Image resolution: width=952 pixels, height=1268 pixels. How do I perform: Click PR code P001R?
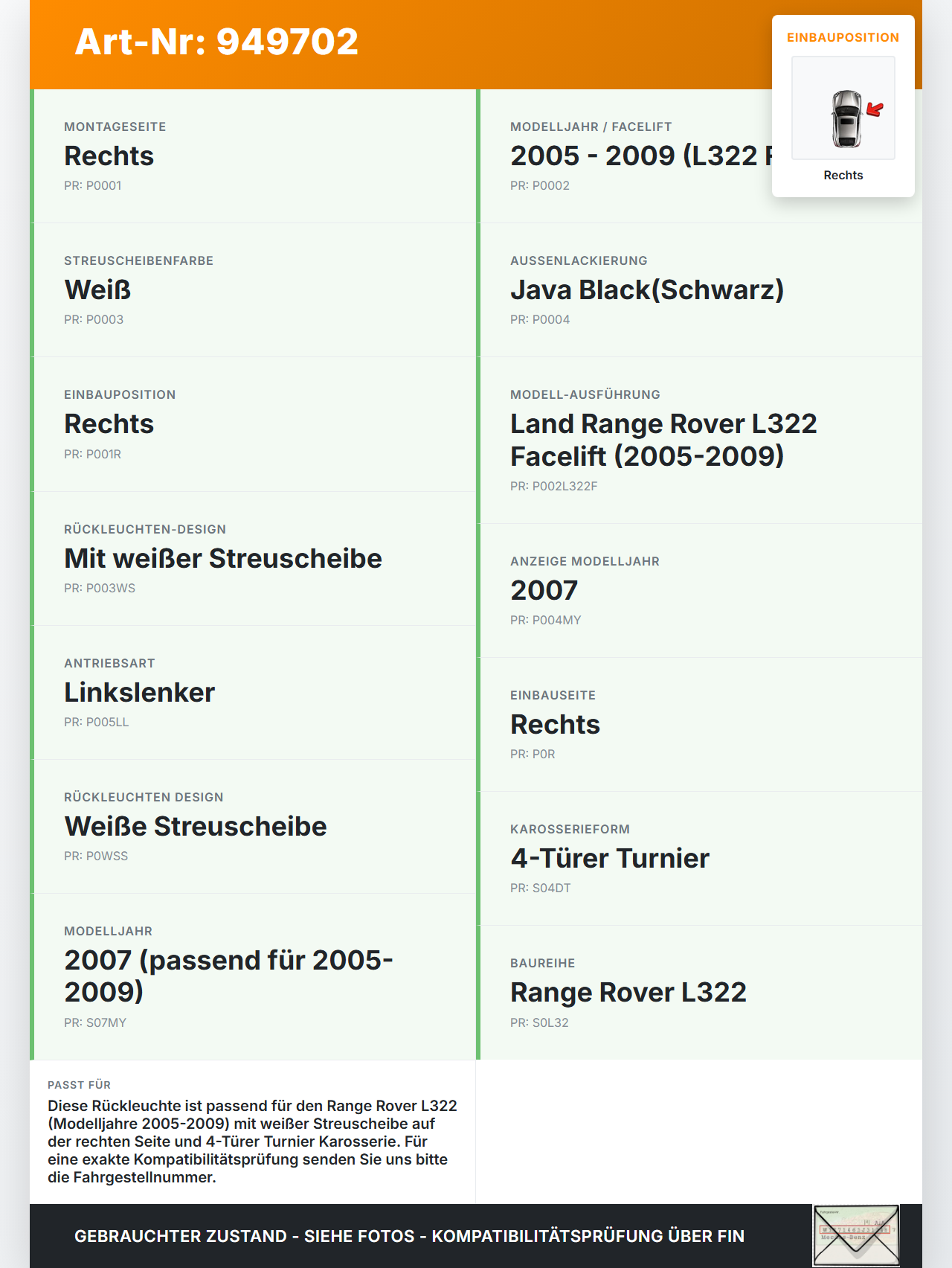point(93,454)
